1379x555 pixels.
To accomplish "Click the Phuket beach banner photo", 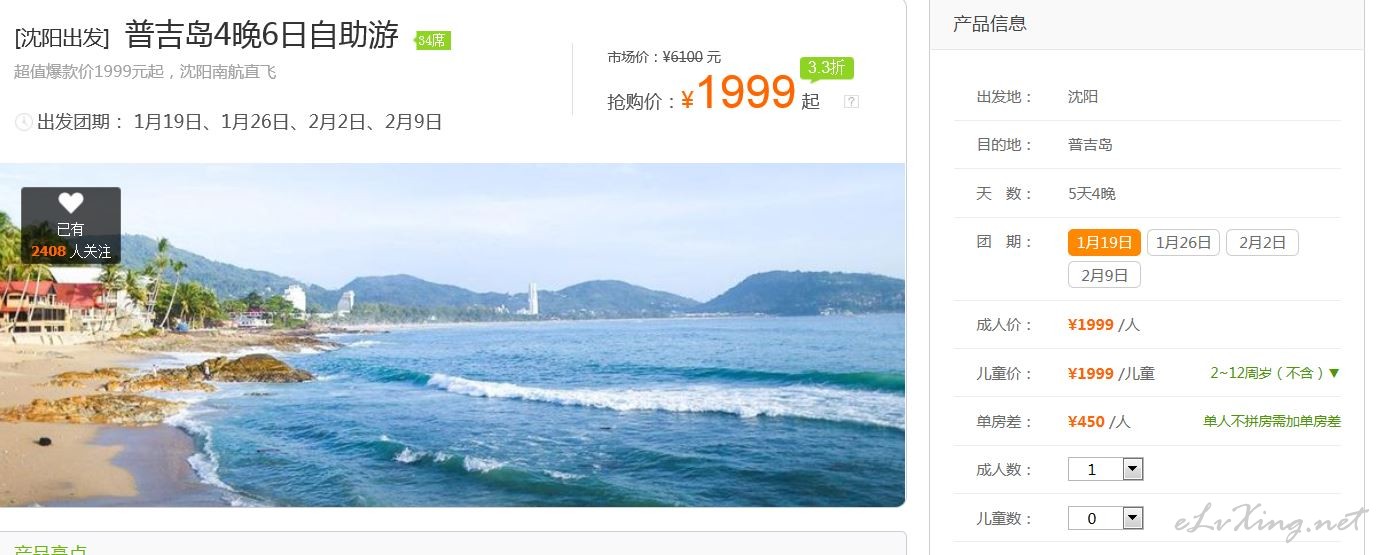I will (x=452, y=335).
